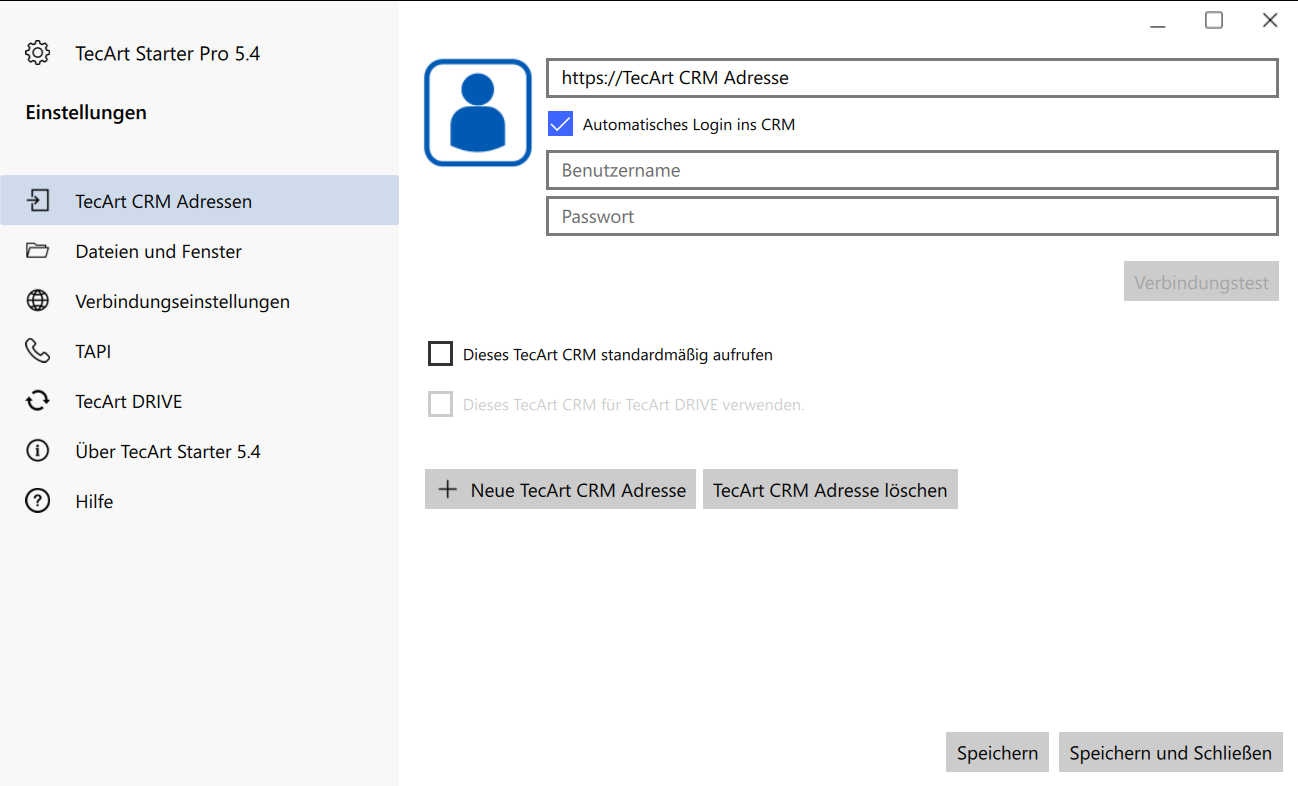This screenshot has height=786, width=1298.
Task: Close the settings window
Action: (1270, 20)
